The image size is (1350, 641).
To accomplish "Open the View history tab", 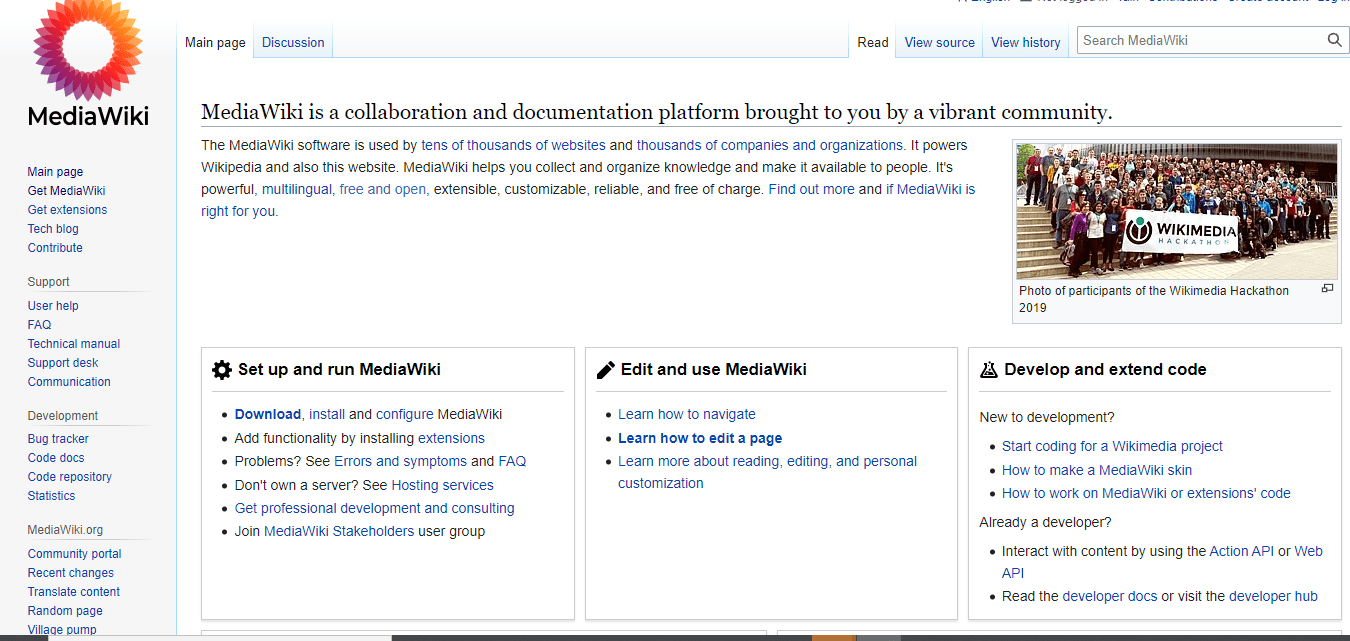I will (x=1026, y=42).
